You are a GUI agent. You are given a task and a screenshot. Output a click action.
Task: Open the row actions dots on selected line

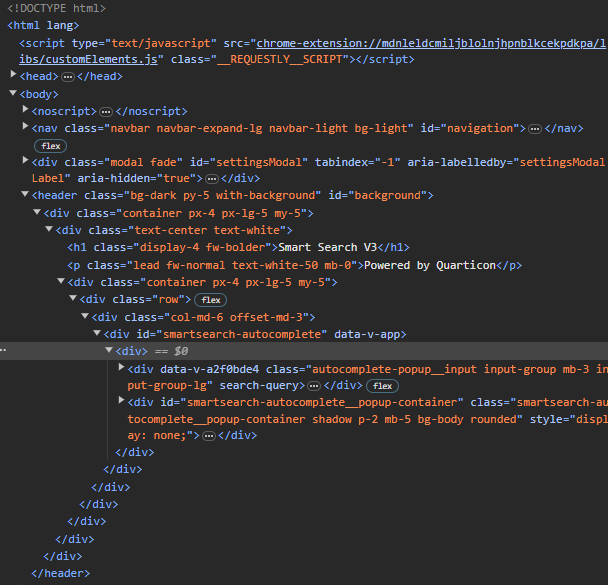pyautogui.click(x=3, y=350)
